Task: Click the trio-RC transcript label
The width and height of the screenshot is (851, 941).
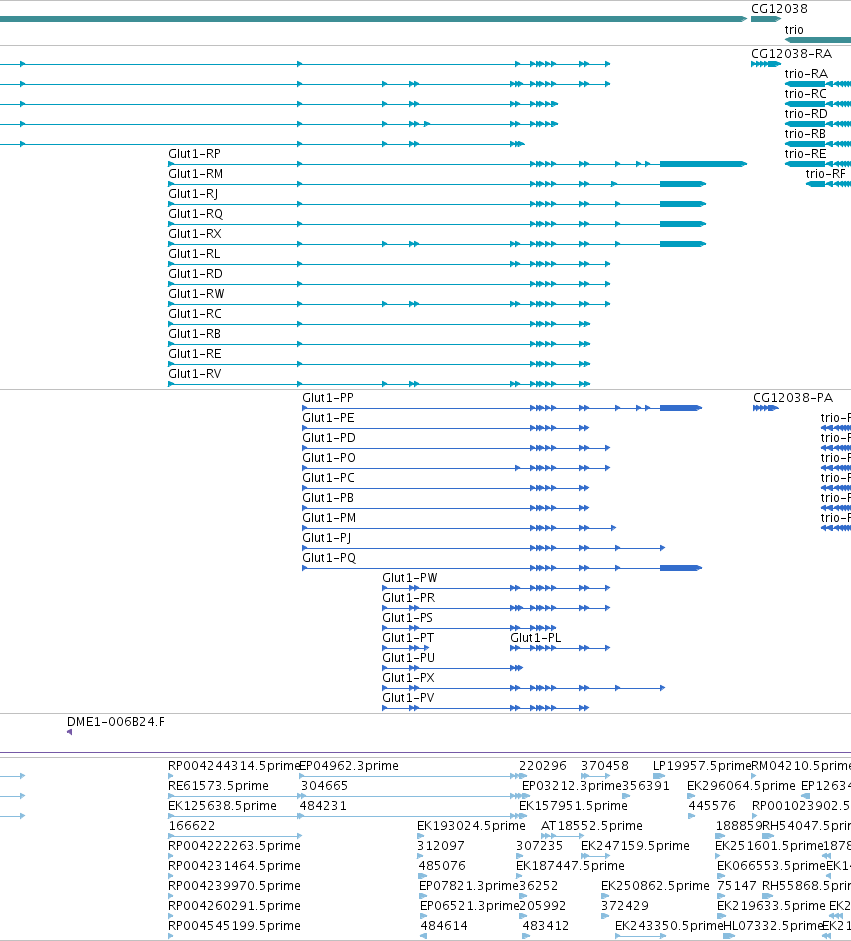Action: click(805, 94)
